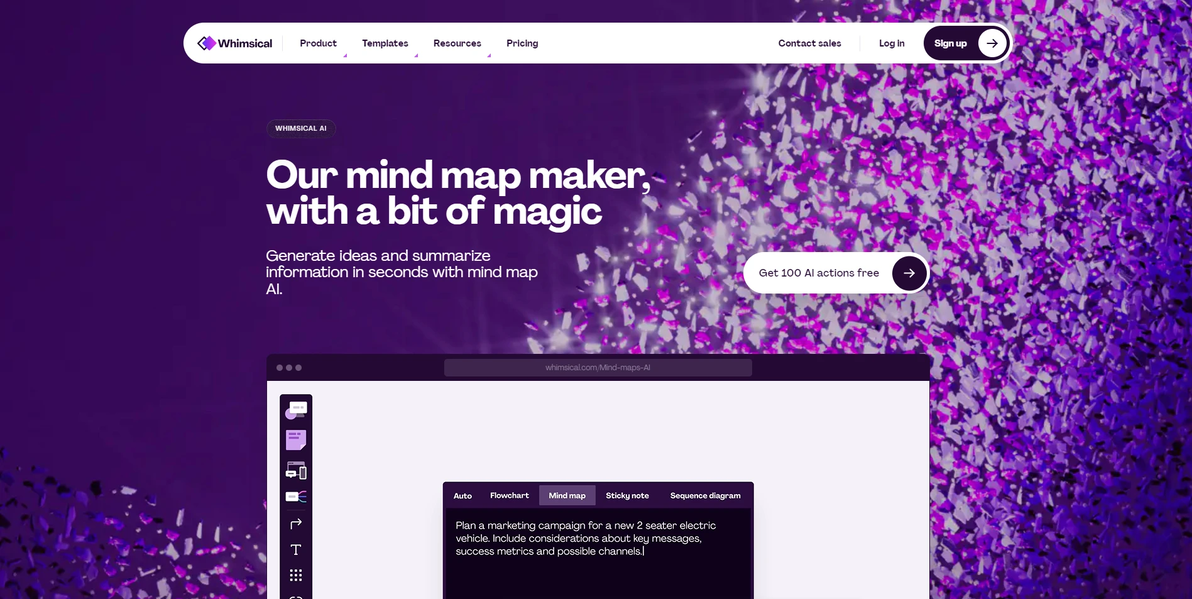Image resolution: width=1192 pixels, height=599 pixels.
Task: Open the Pricing page
Action: pos(522,43)
